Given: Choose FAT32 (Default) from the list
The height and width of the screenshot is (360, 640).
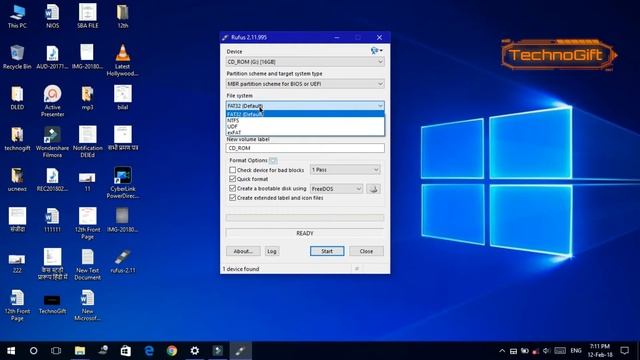Looking at the screenshot, I should click(305, 114).
